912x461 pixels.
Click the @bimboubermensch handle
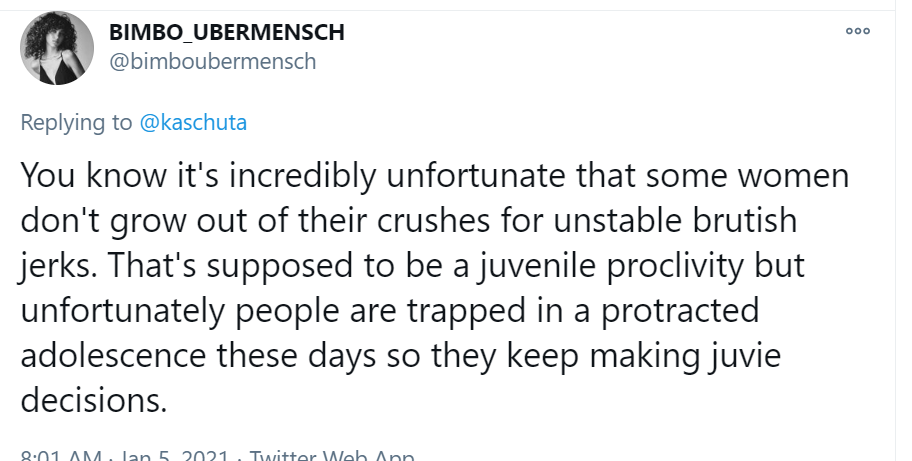click(x=212, y=62)
